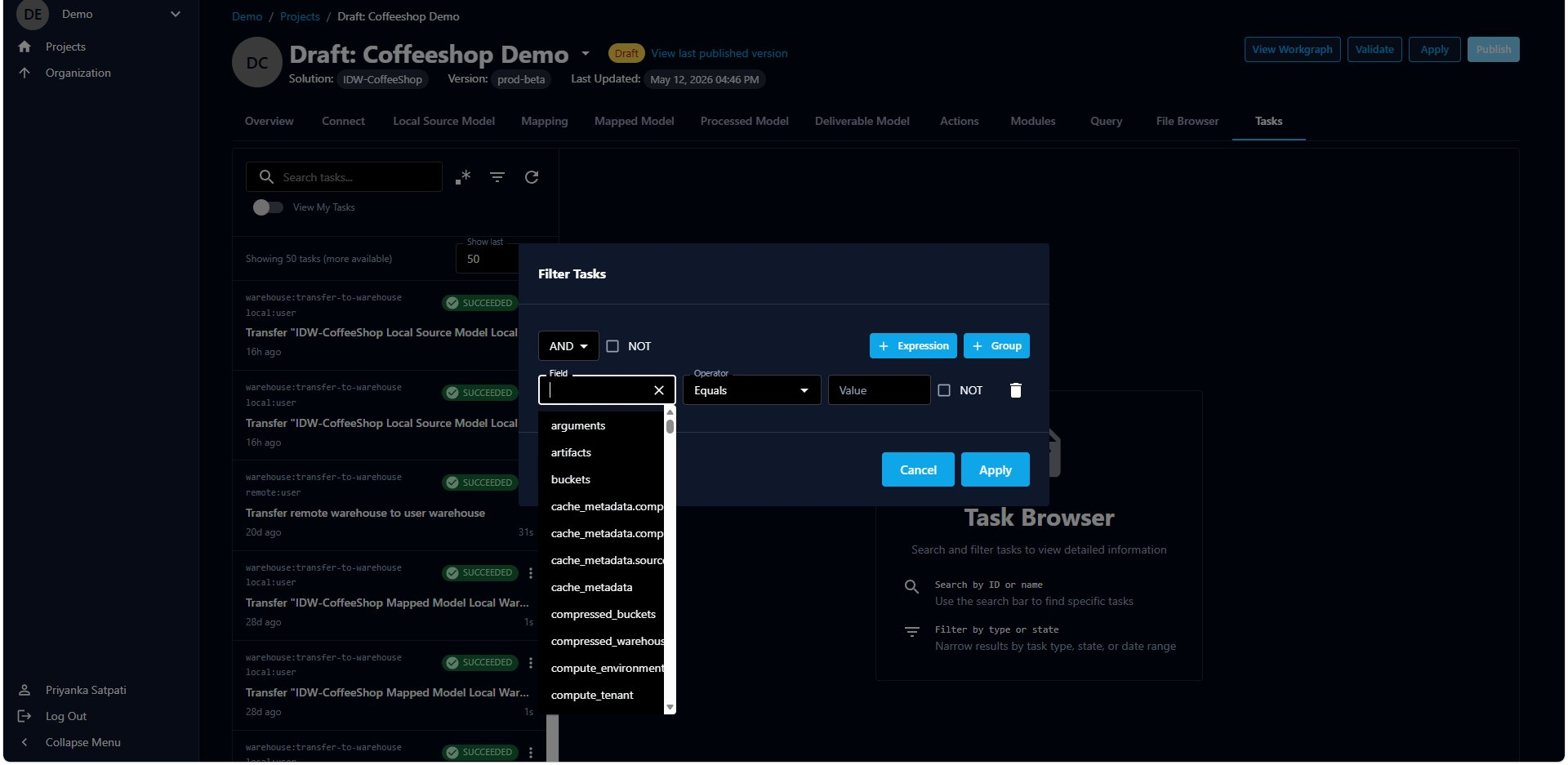Open the dropdown arrow beside the project title
This screenshot has height=765, width=1568.
tap(586, 54)
